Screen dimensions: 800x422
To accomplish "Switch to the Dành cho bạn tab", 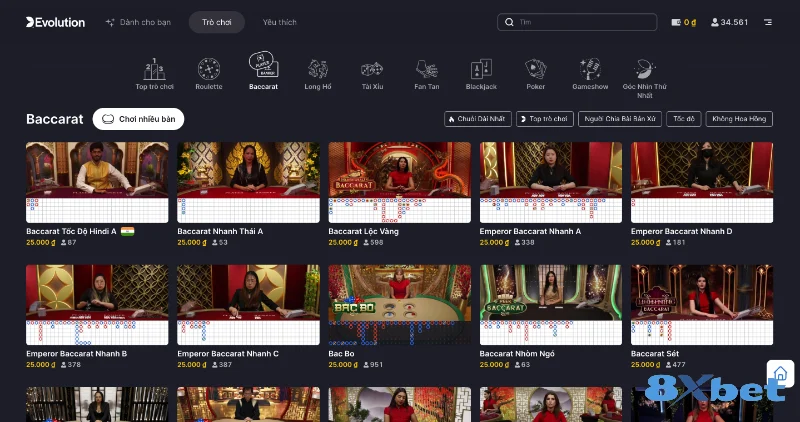I will click(x=138, y=22).
